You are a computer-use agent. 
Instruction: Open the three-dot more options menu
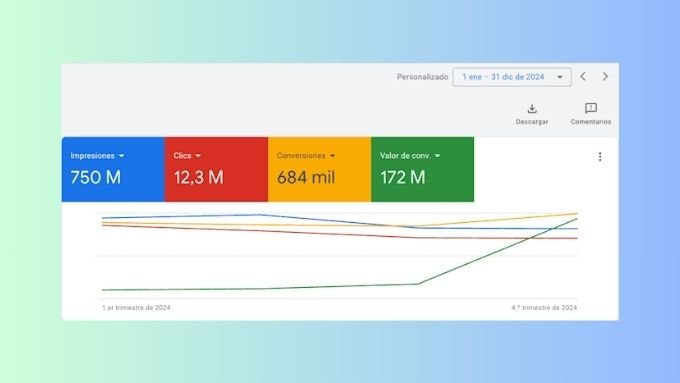(x=600, y=157)
